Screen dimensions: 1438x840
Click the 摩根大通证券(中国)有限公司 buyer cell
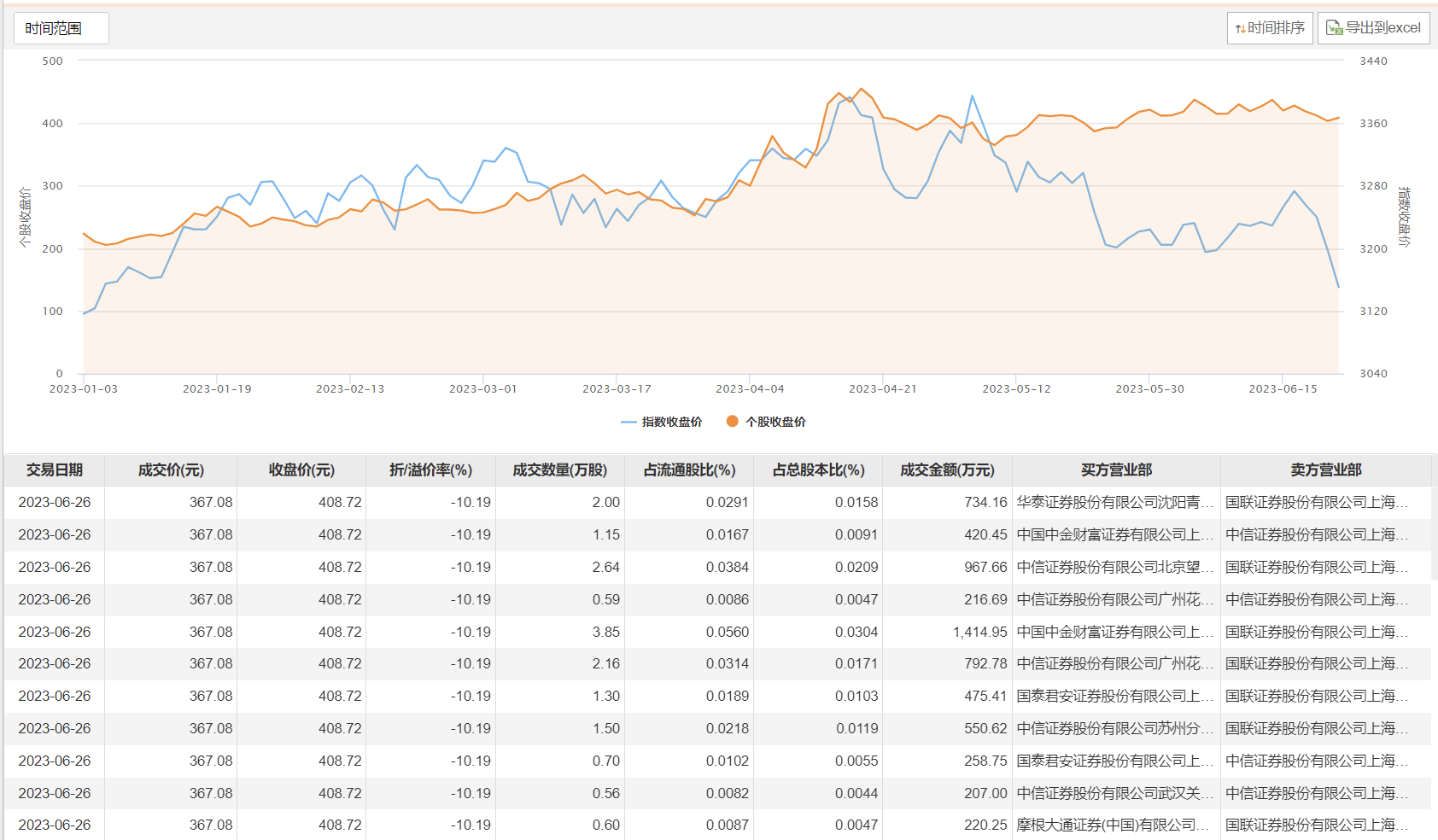[1113, 825]
